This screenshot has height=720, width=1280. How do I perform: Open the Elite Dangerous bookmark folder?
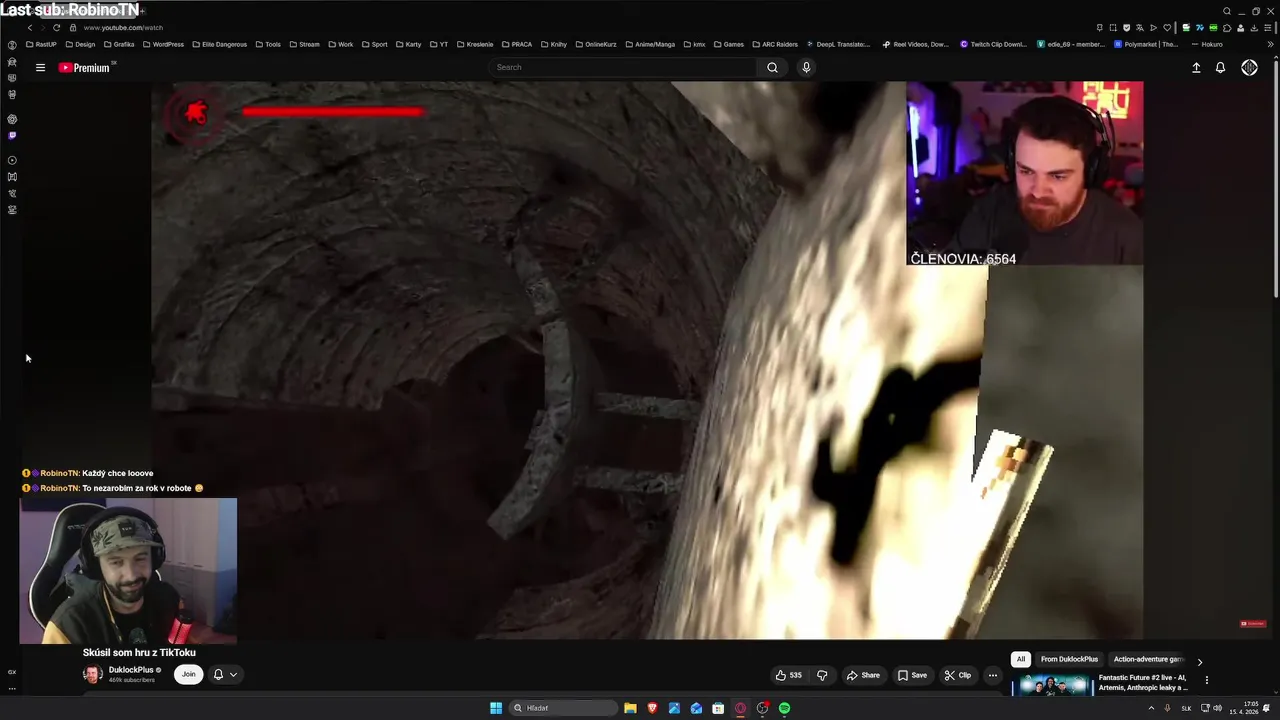click(219, 44)
